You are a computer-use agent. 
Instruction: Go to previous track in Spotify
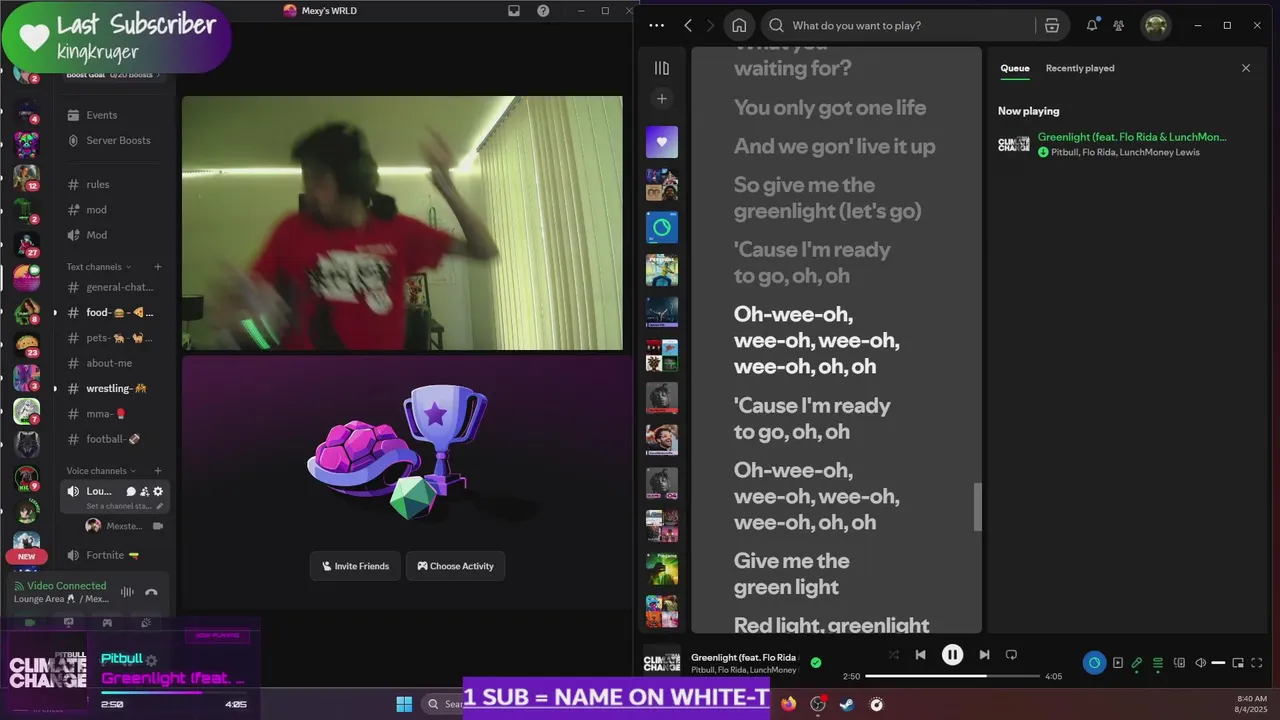click(x=920, y=655)
